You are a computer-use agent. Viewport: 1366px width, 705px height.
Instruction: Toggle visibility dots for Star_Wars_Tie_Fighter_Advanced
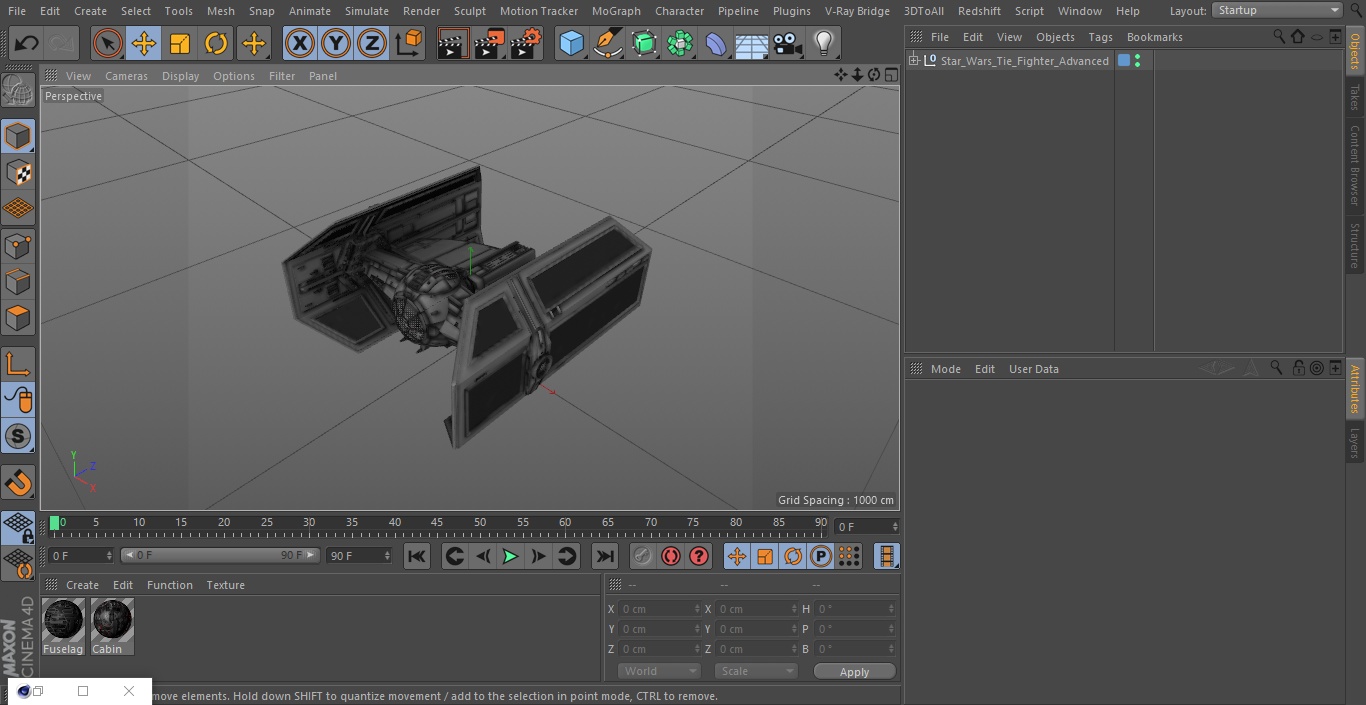(x=1137, y=61)
